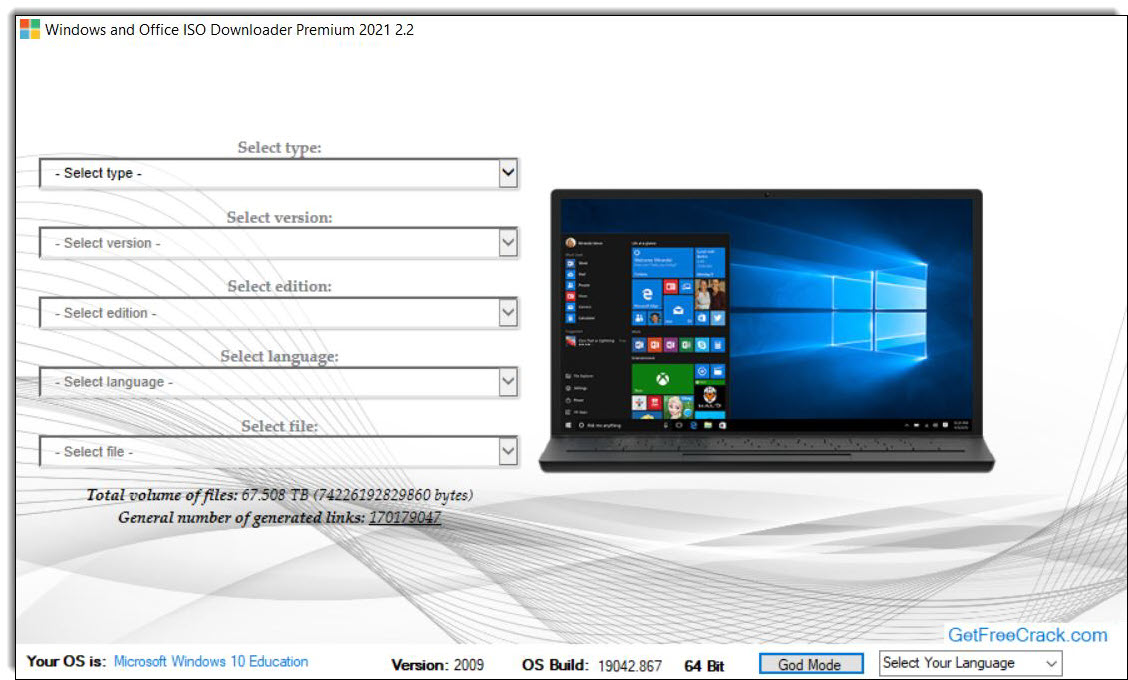Open the Select version dropdown
This screenshot has height=680, width=1128.
pyautogui.click(x=279, y=243)
